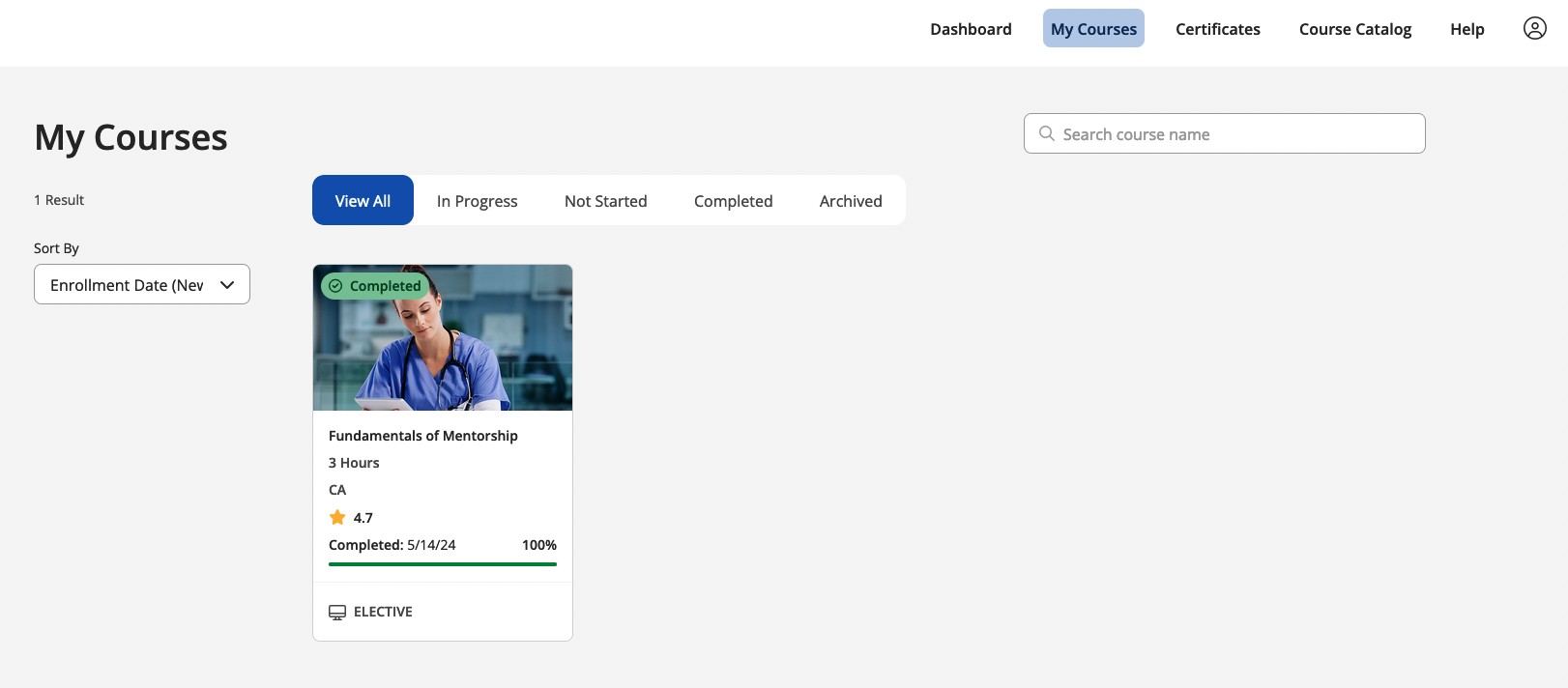Screen dimensions: 1568x688
Task: Focus the Search course name field
Action: (1224, 133)
